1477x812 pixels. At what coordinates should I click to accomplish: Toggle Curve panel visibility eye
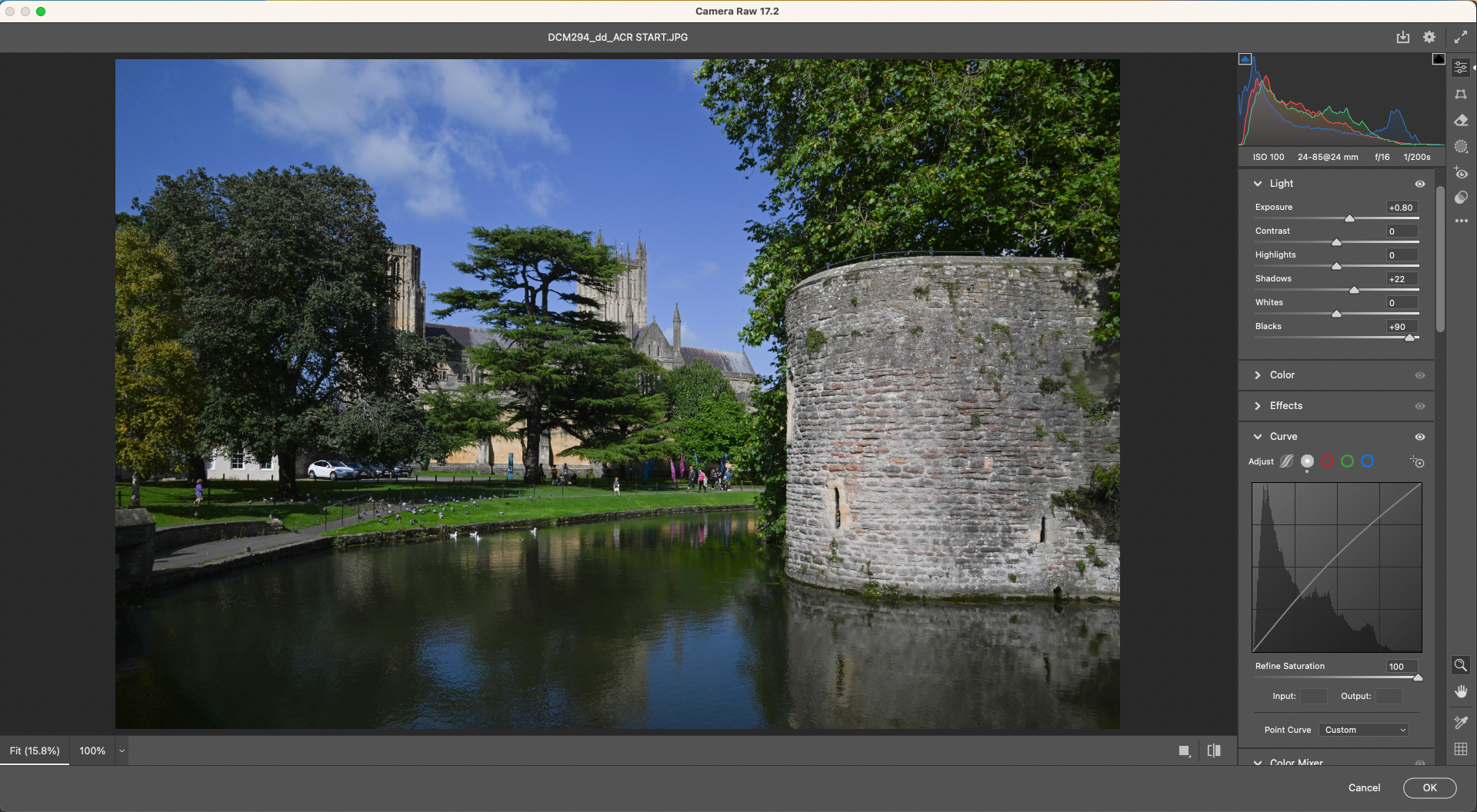pos(1420,437)
